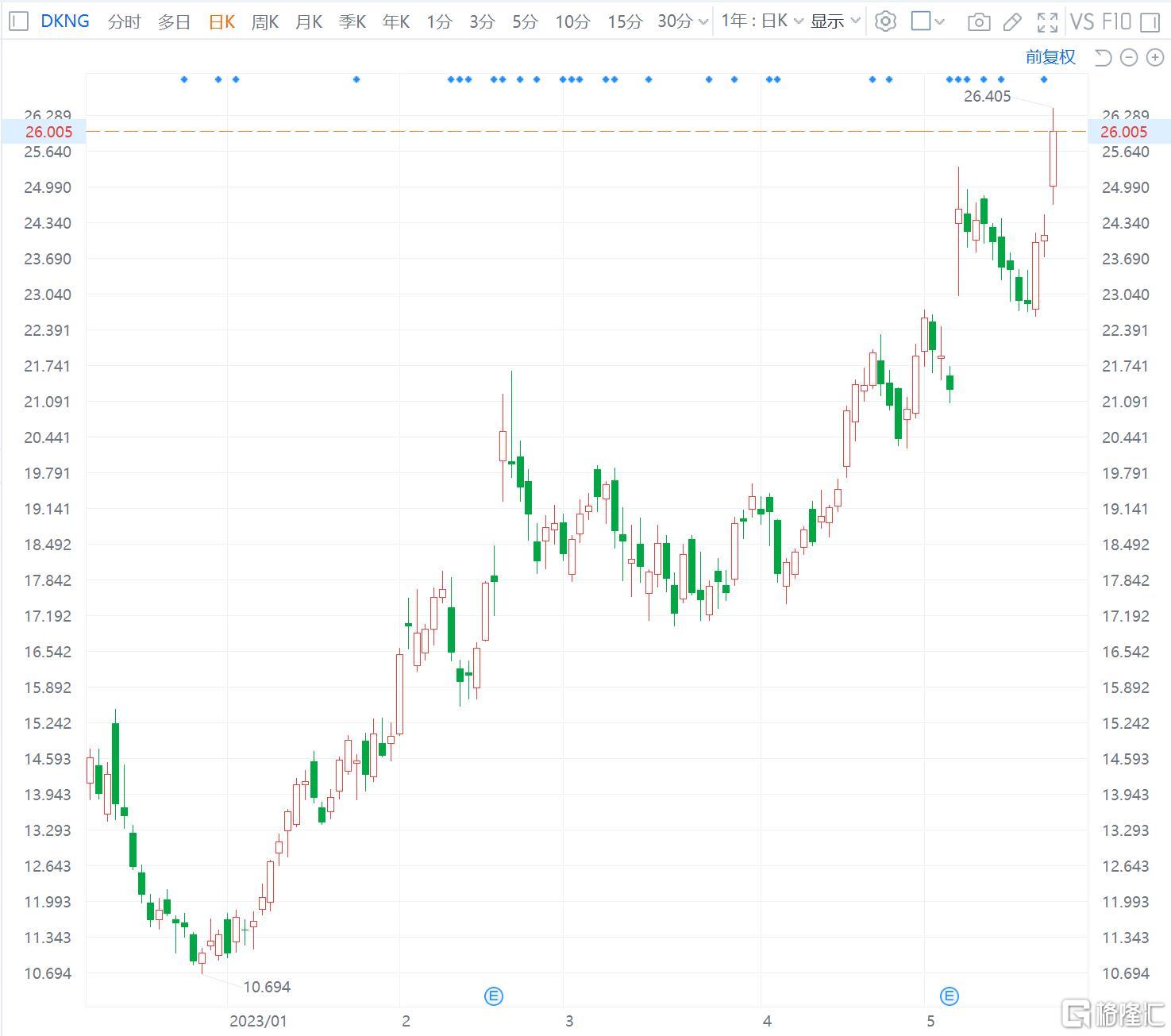Select 15分 fifteen-minute chart
This screenshot has height=1036, width=1171.
[624, 22]
